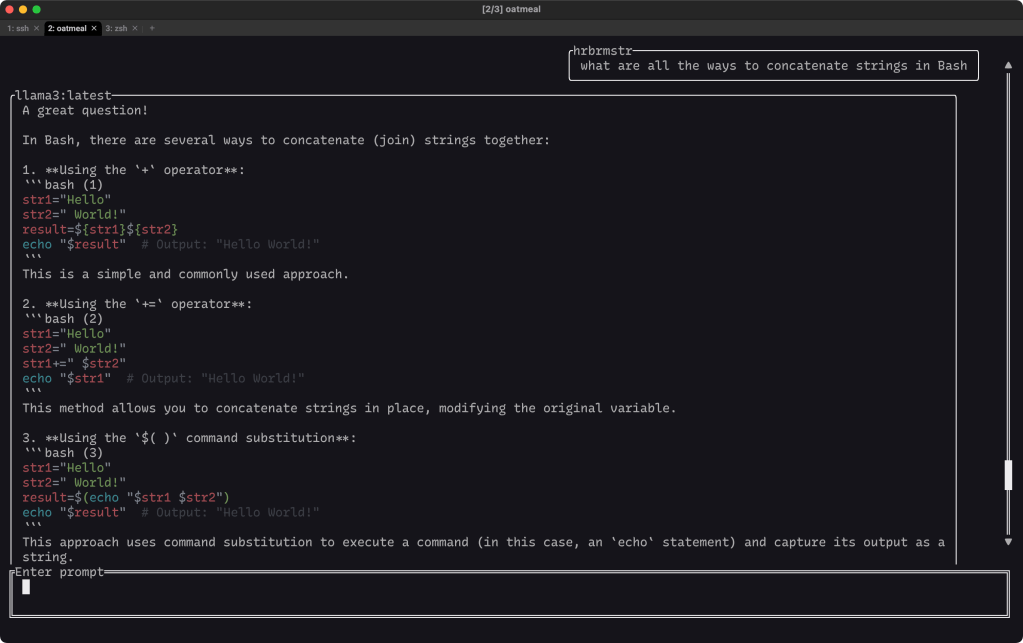Click the scrollbar down arrow
This screenshot has width=1023, height=643.
tap(1008, 542)
